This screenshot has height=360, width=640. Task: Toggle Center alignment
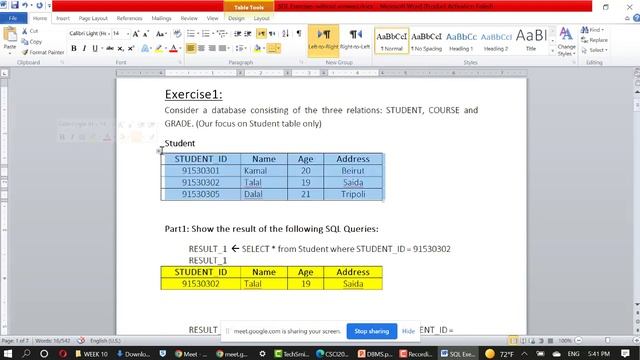click(x=201, y=48)
